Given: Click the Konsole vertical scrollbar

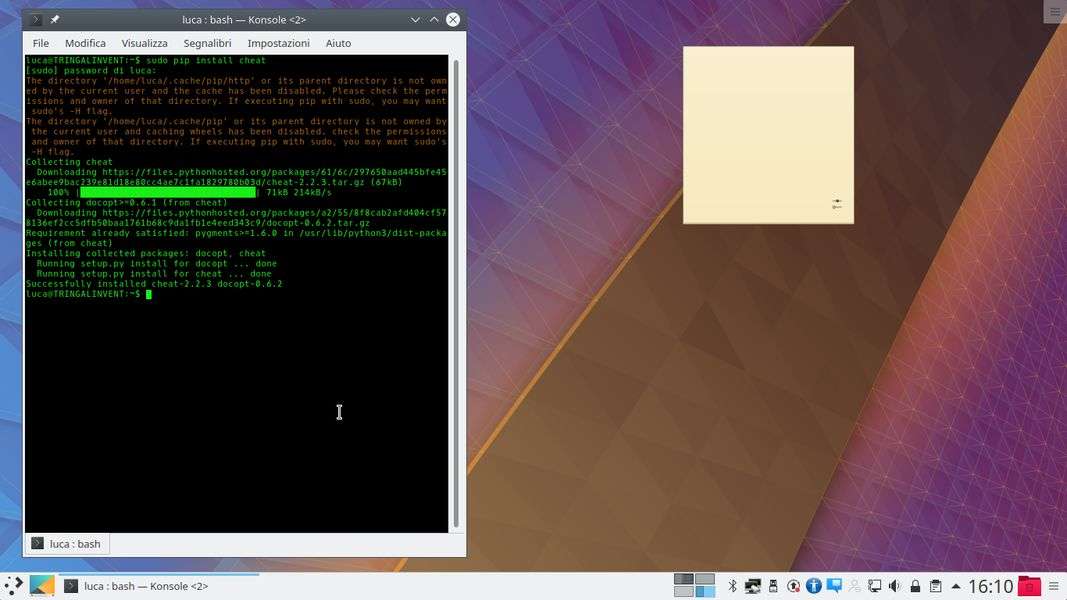Looking at the screenshot, I should click(456, 290).
